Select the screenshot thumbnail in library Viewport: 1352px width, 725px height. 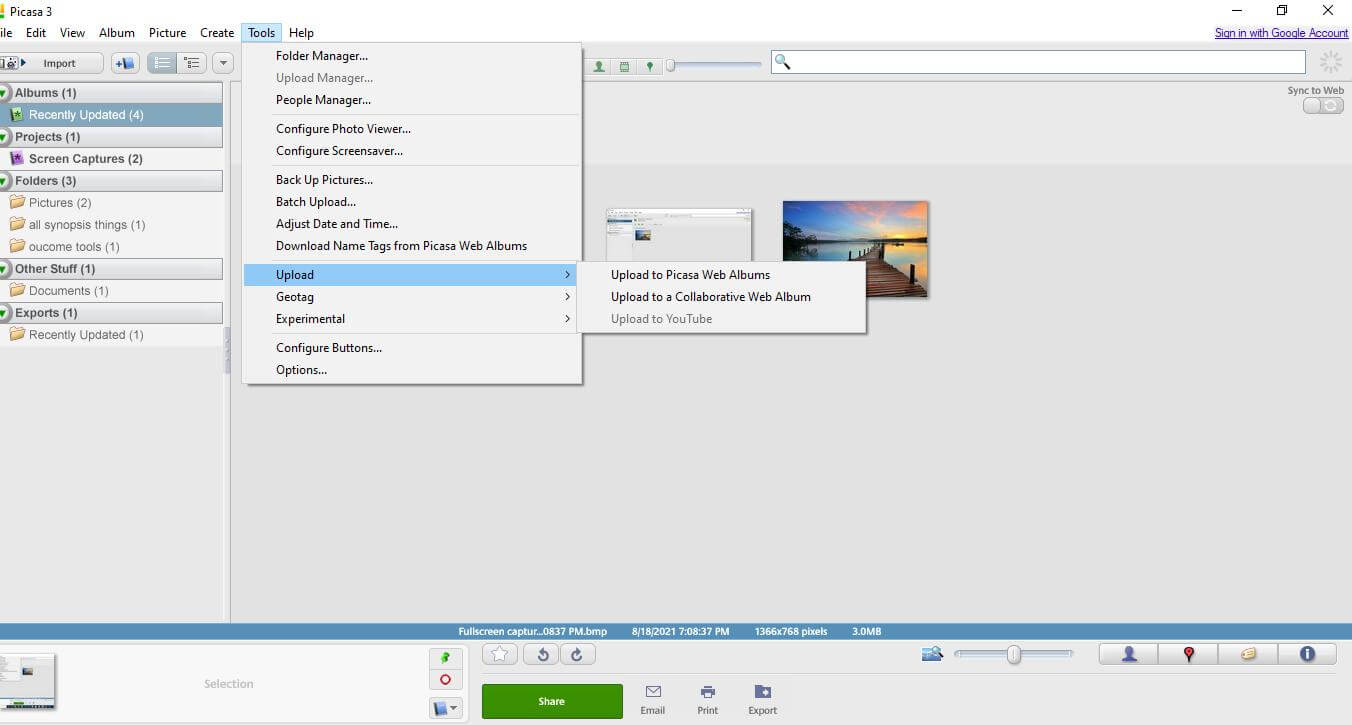coord(680,236)
